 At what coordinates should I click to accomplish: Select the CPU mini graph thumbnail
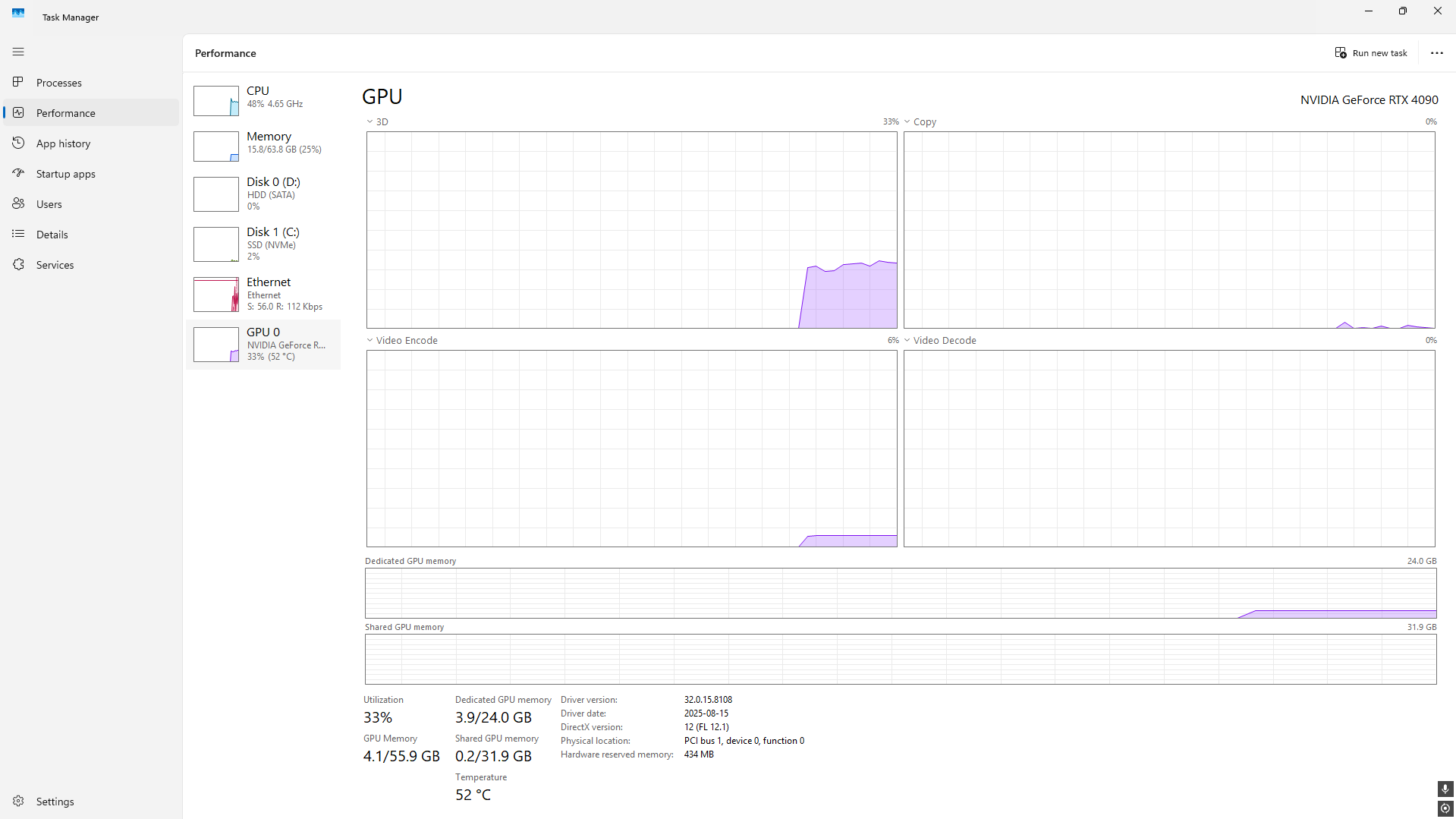216,101
